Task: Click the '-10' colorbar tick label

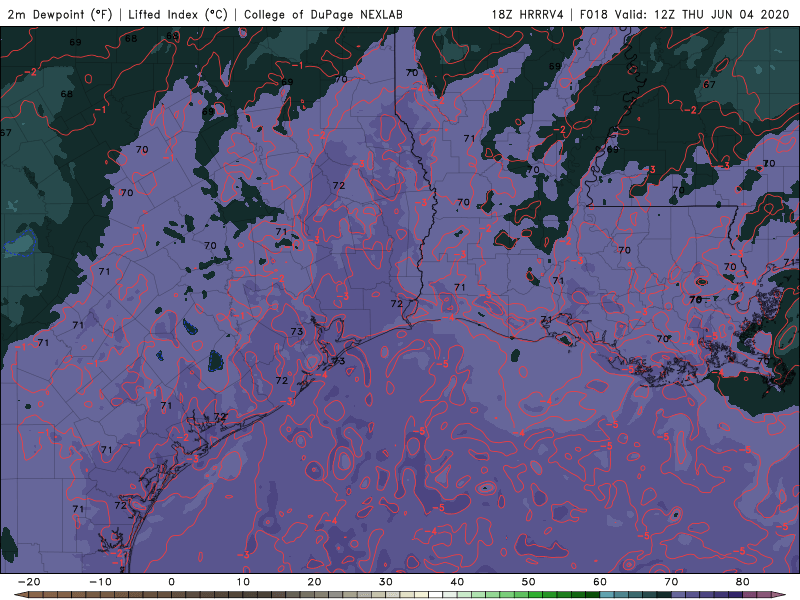Action: pyautogui.click(x=100, y=582)
